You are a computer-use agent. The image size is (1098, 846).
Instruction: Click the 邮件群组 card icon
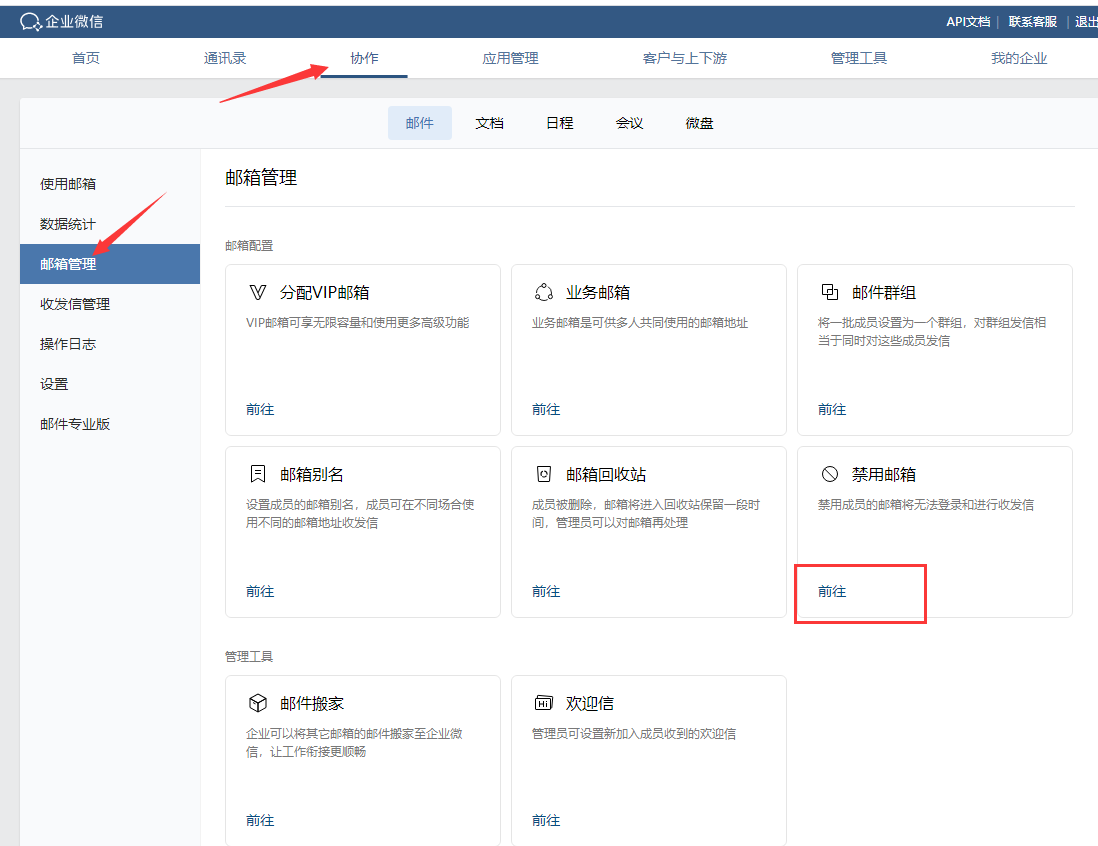[829, 292]
